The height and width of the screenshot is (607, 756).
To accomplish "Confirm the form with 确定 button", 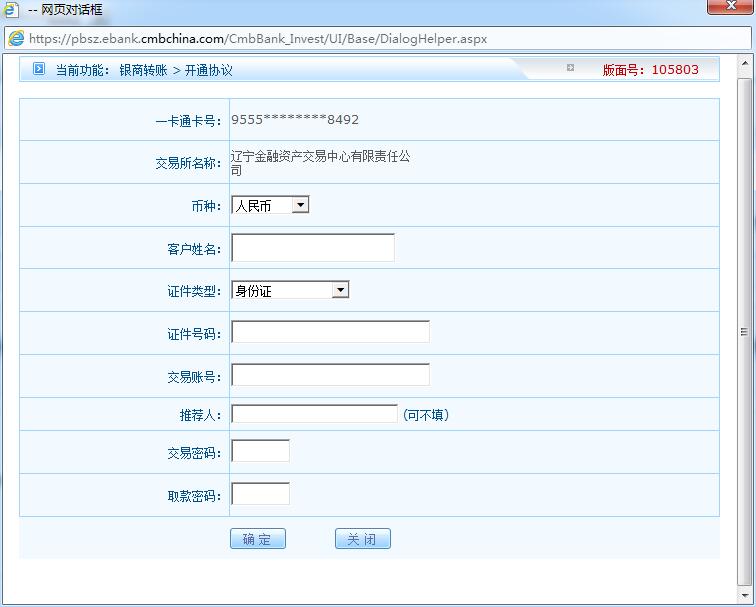I will pos(258,539).
